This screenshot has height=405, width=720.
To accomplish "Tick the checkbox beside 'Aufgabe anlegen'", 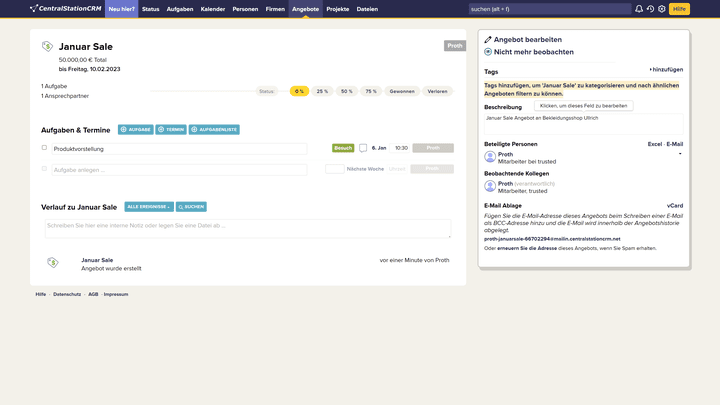I will (x=44, y=169).
